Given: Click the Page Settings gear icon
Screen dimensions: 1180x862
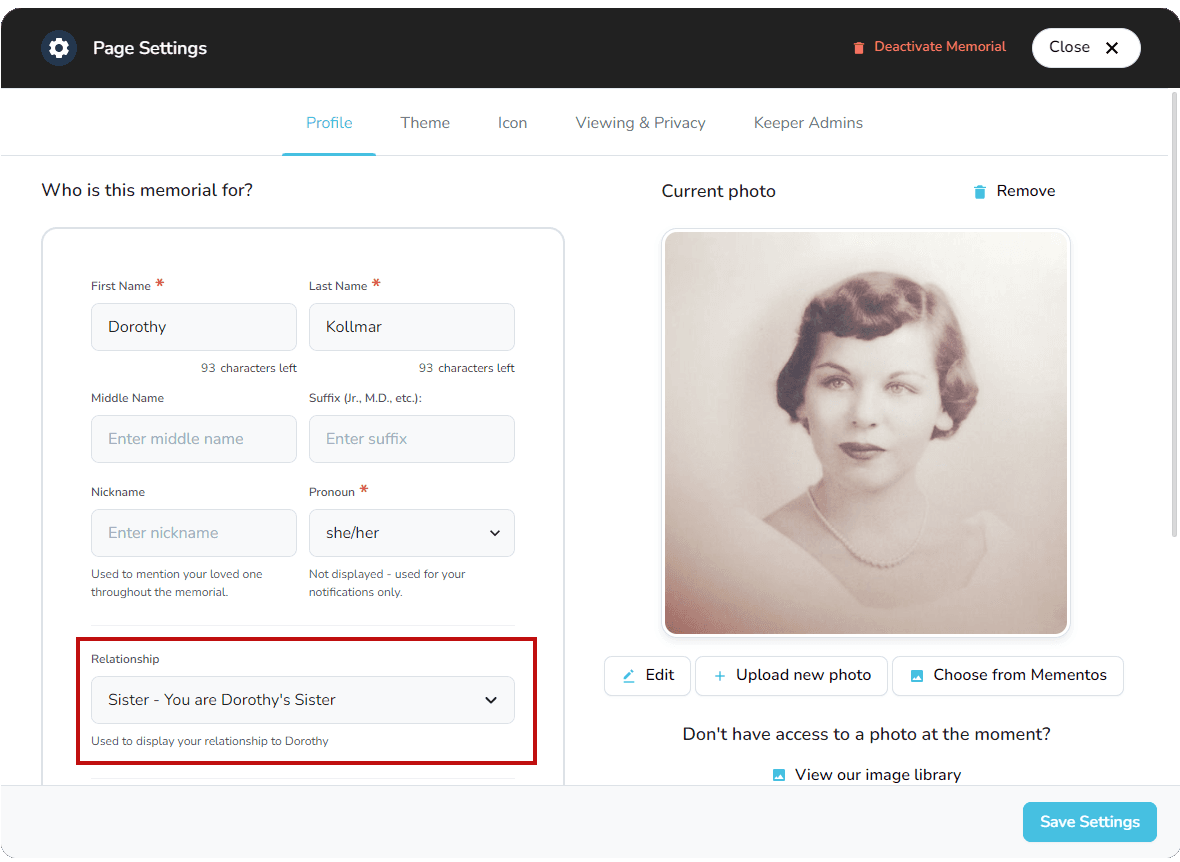Looking at the screenshot, I should 58,47.
